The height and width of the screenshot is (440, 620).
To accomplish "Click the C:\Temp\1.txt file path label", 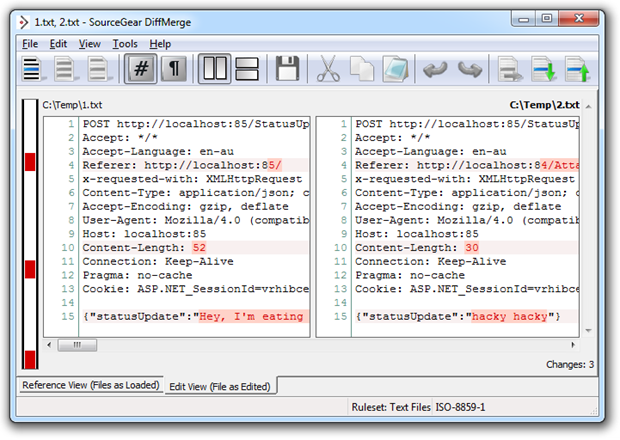I will pyautogui.click(x=72, y=105).
